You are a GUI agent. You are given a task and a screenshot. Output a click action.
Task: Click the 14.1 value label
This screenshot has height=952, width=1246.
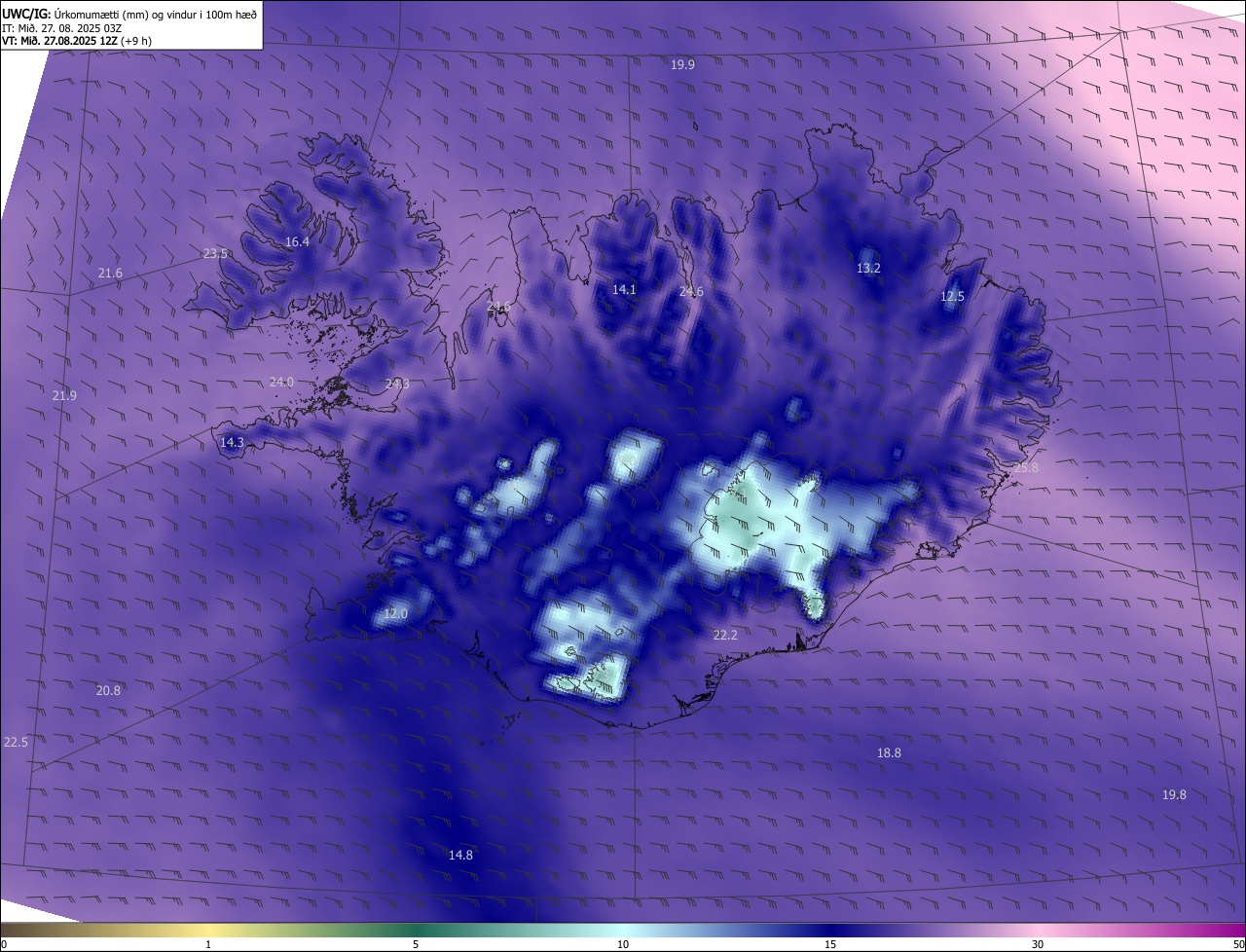624,289
